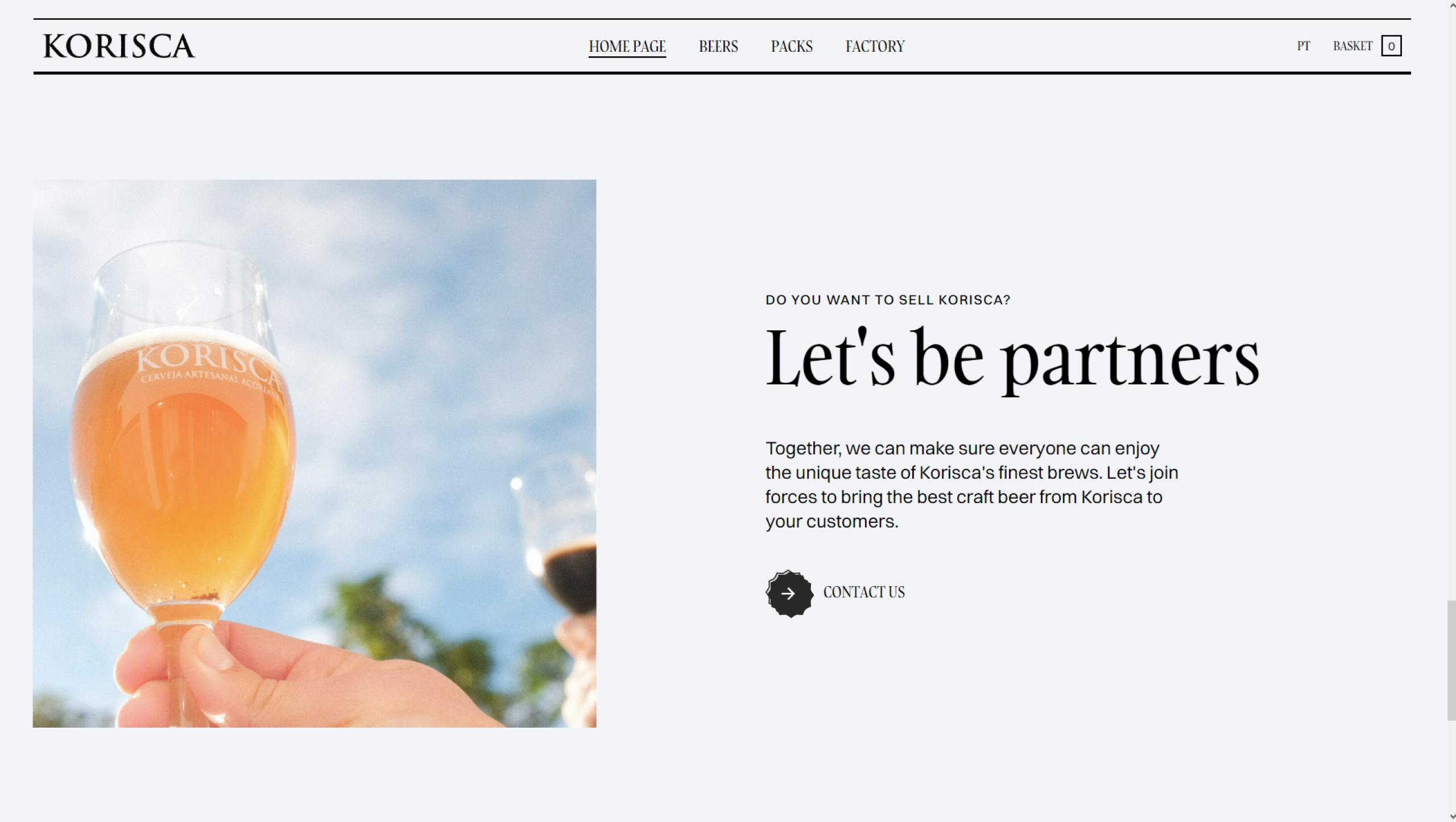Open the HOME PAGE menu item

point(627,47)
